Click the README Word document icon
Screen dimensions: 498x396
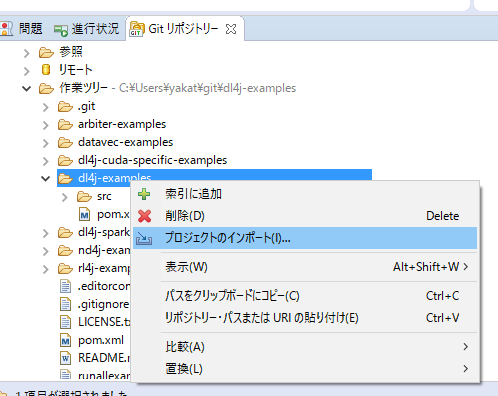pos(65,358)
